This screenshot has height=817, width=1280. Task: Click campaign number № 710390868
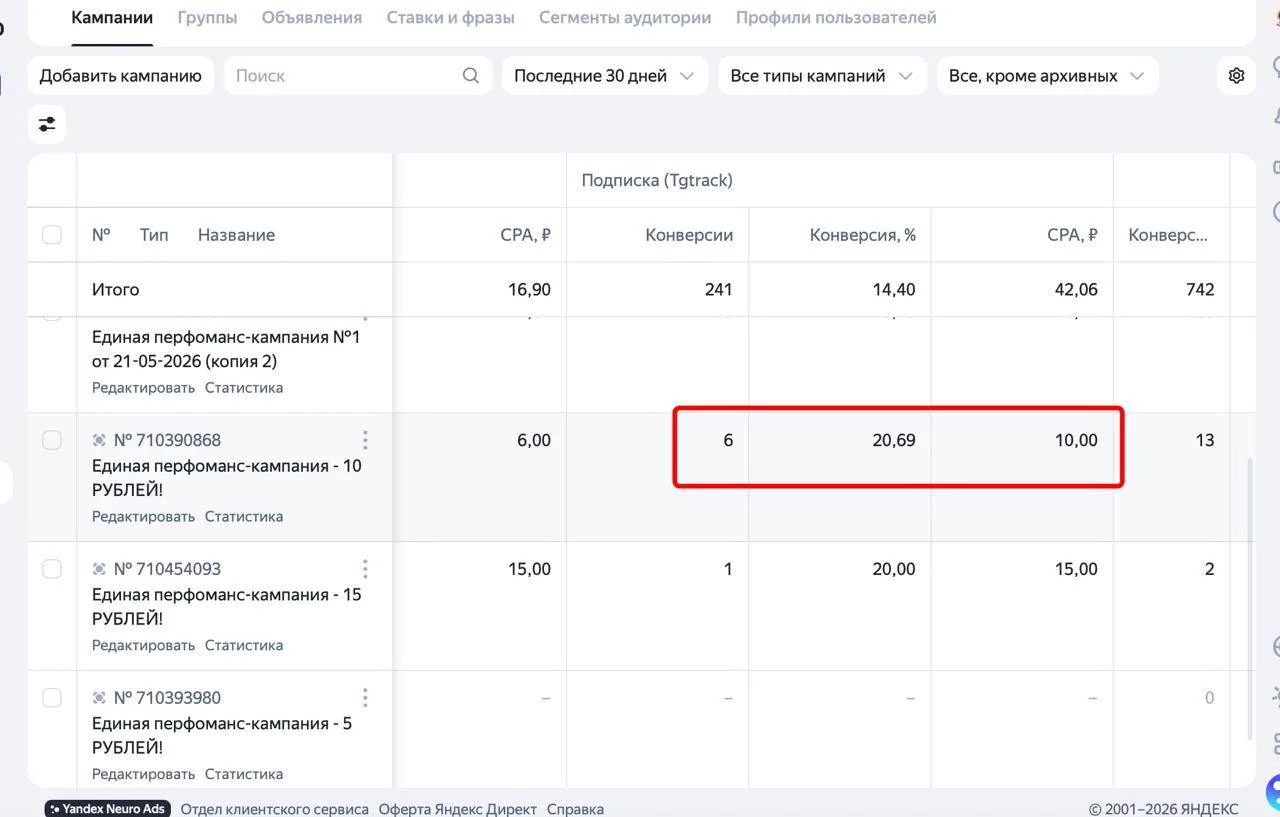click(x=167, y=440)
